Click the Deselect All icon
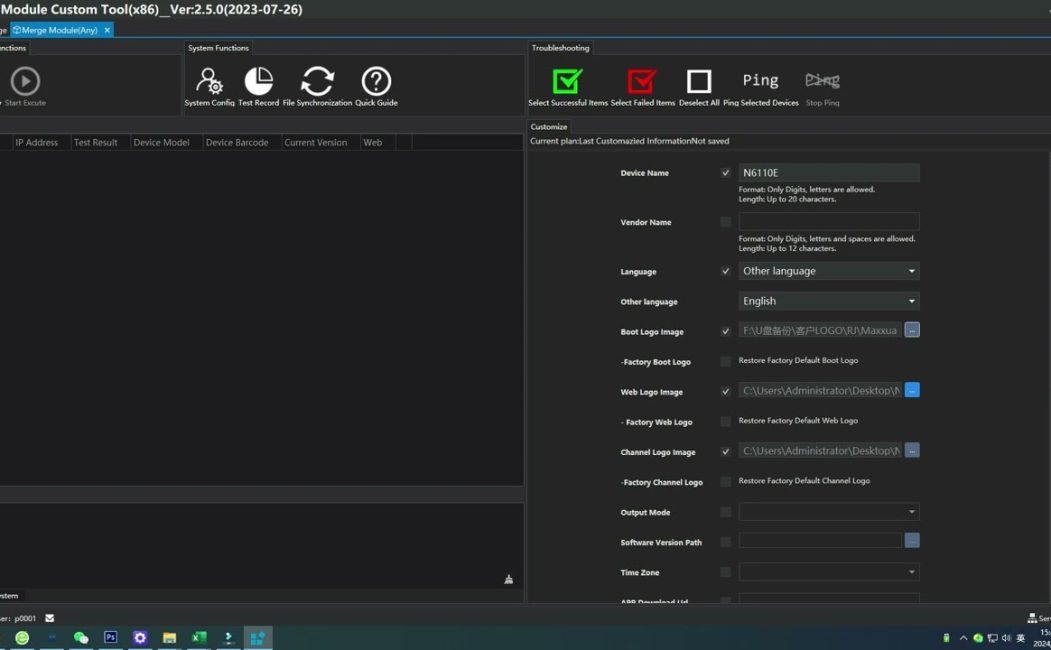This screenshot has width=1051, height=650. point(699,81)
